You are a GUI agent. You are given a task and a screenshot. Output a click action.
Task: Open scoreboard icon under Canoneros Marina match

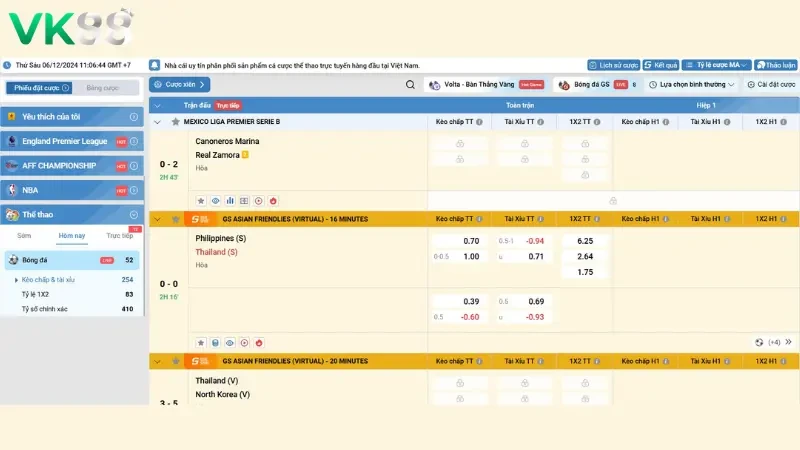pos(244,201)
